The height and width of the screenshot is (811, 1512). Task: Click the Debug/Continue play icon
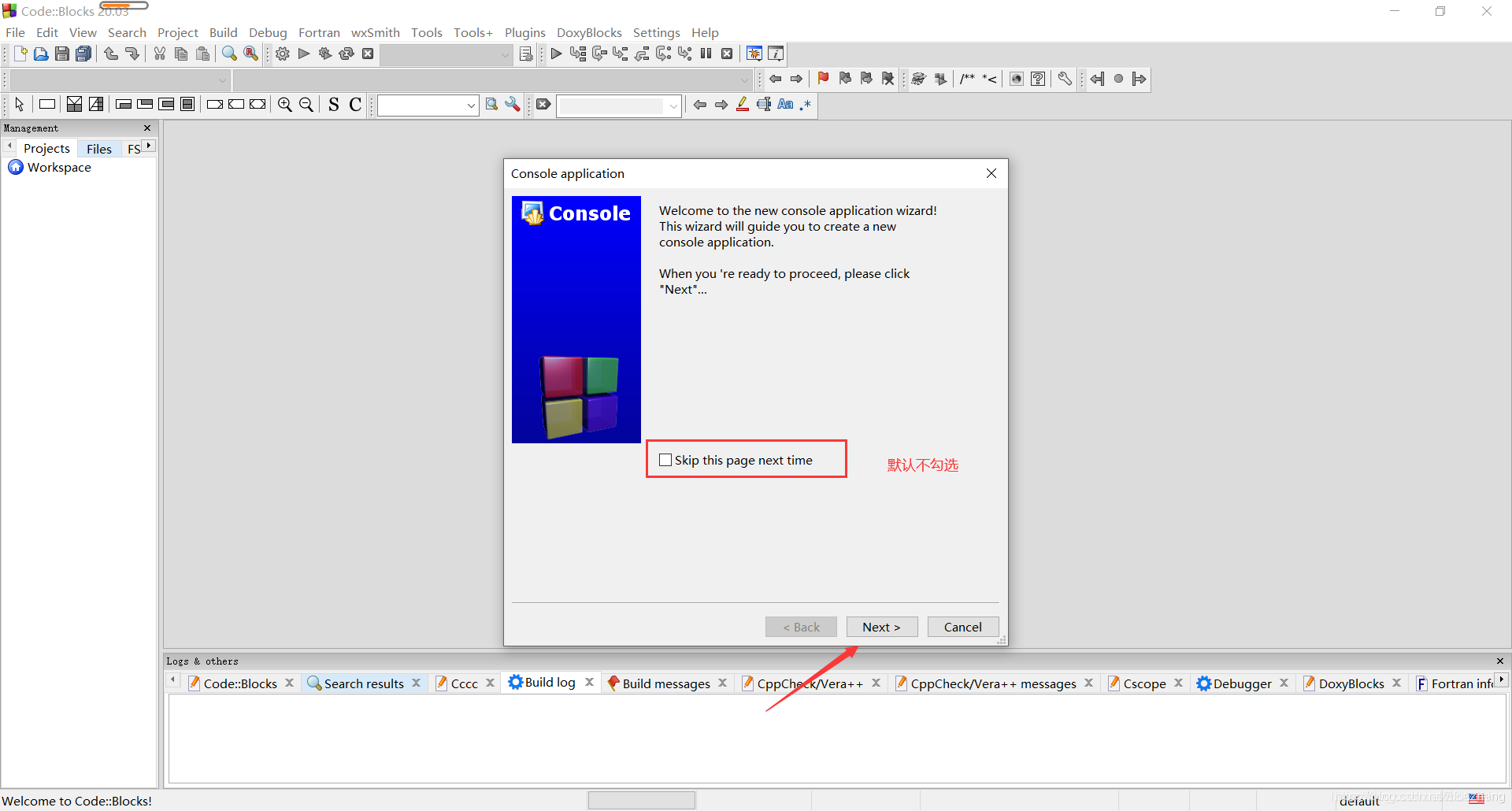pos(556,54)
